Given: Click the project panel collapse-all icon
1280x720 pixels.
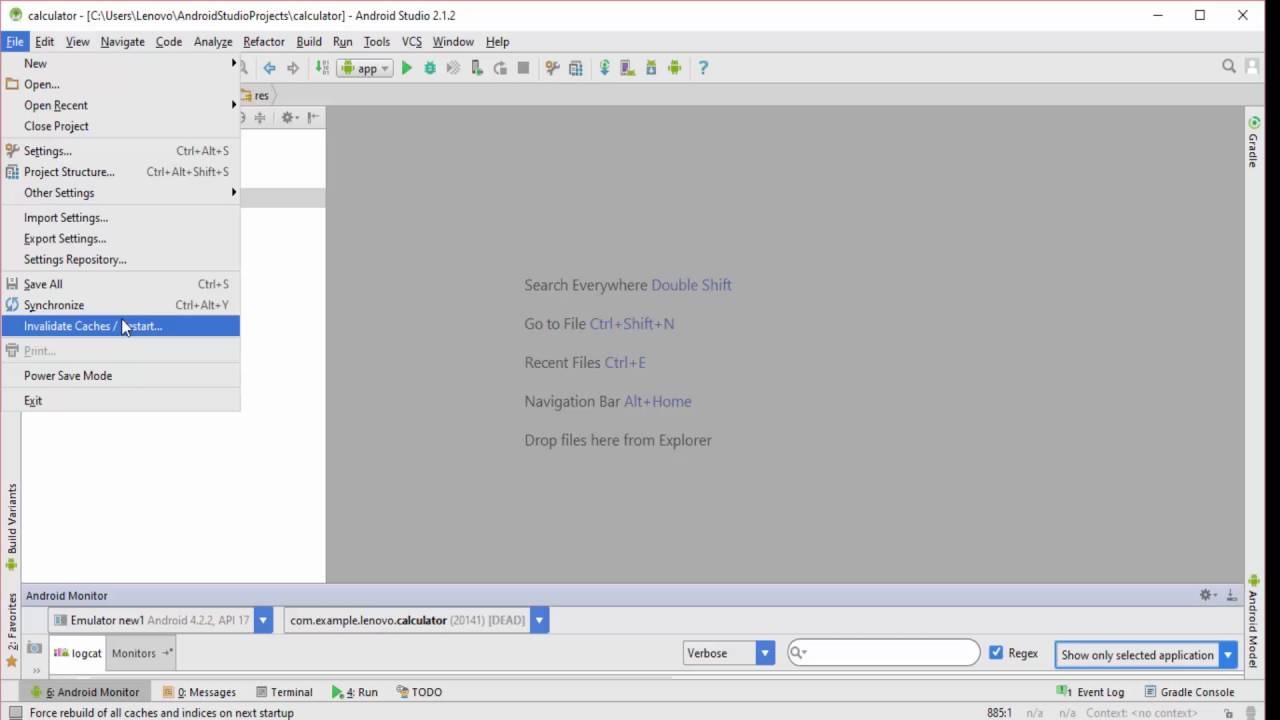Looking at the screenshot, I should tap(260, 117).
